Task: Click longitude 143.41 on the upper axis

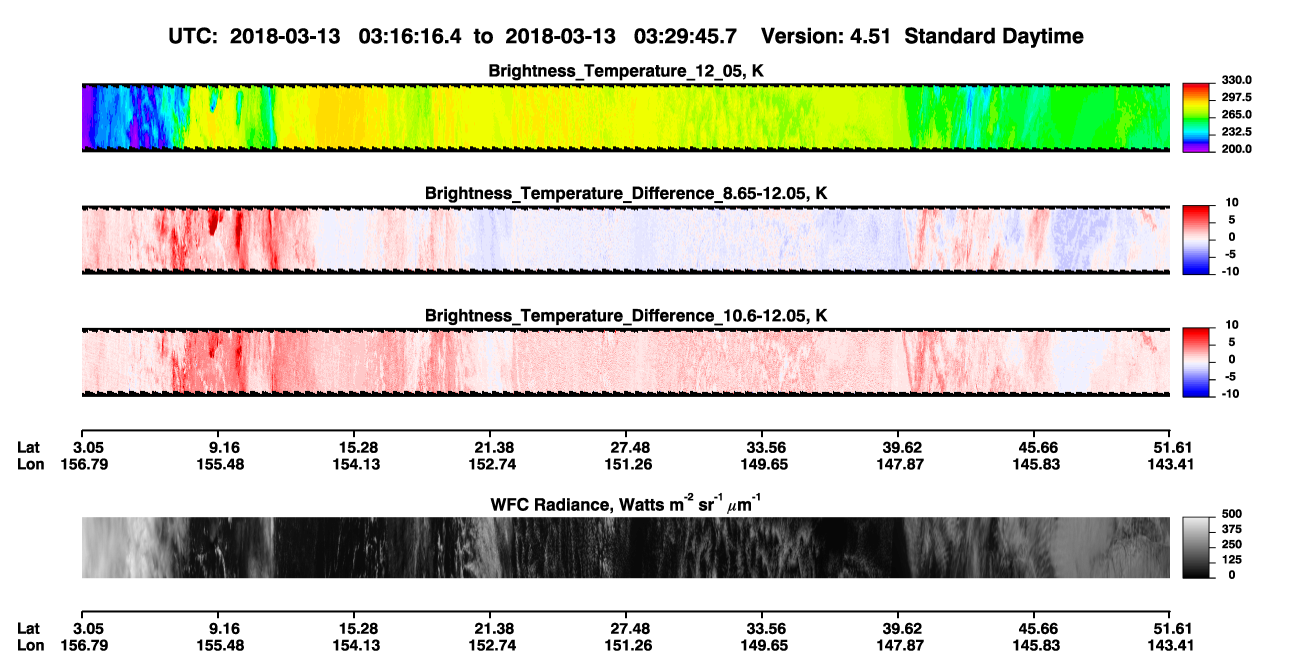Action: pos(1173,464)
